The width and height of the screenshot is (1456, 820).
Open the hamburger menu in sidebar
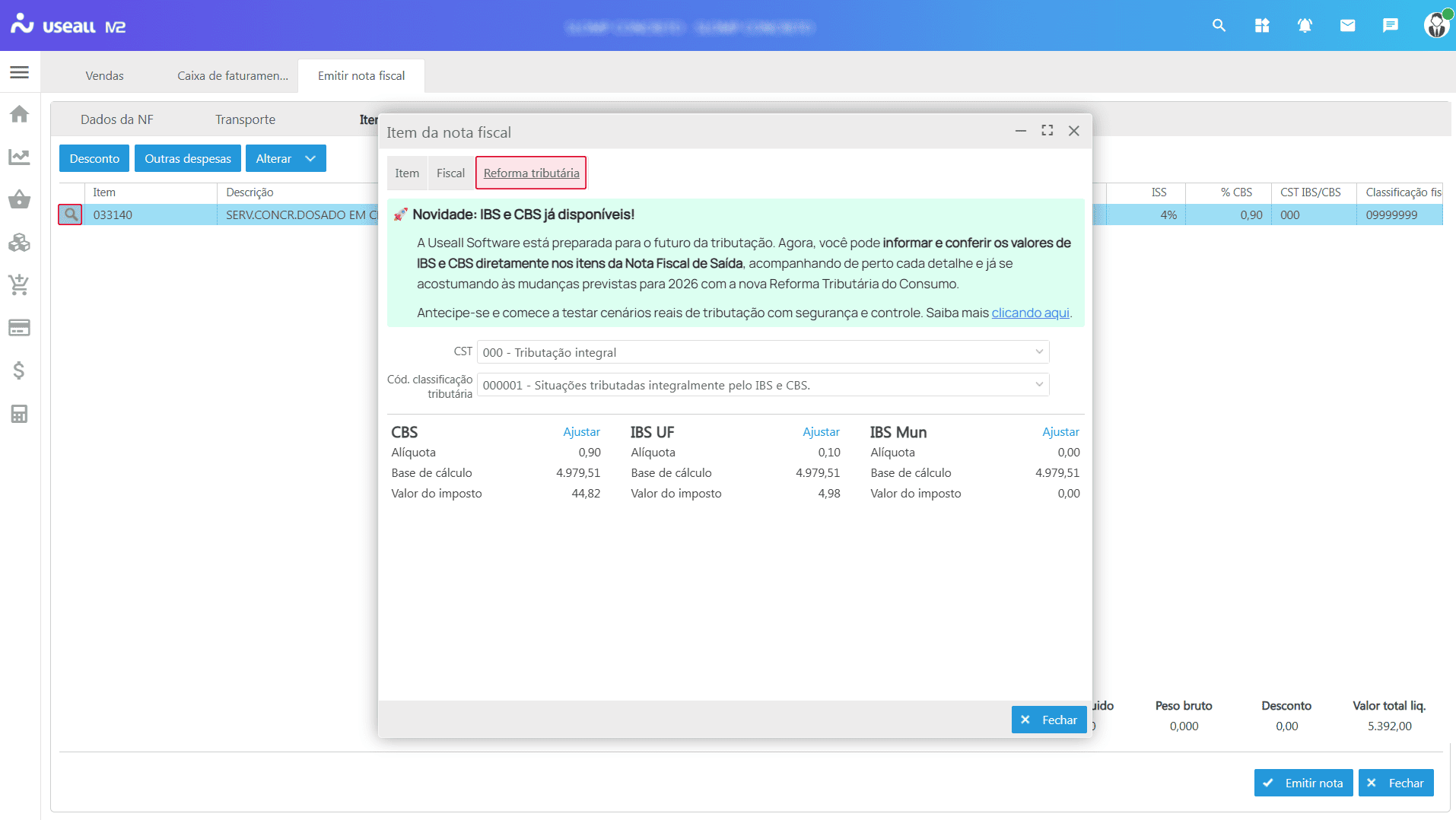(x=19, y=72)
